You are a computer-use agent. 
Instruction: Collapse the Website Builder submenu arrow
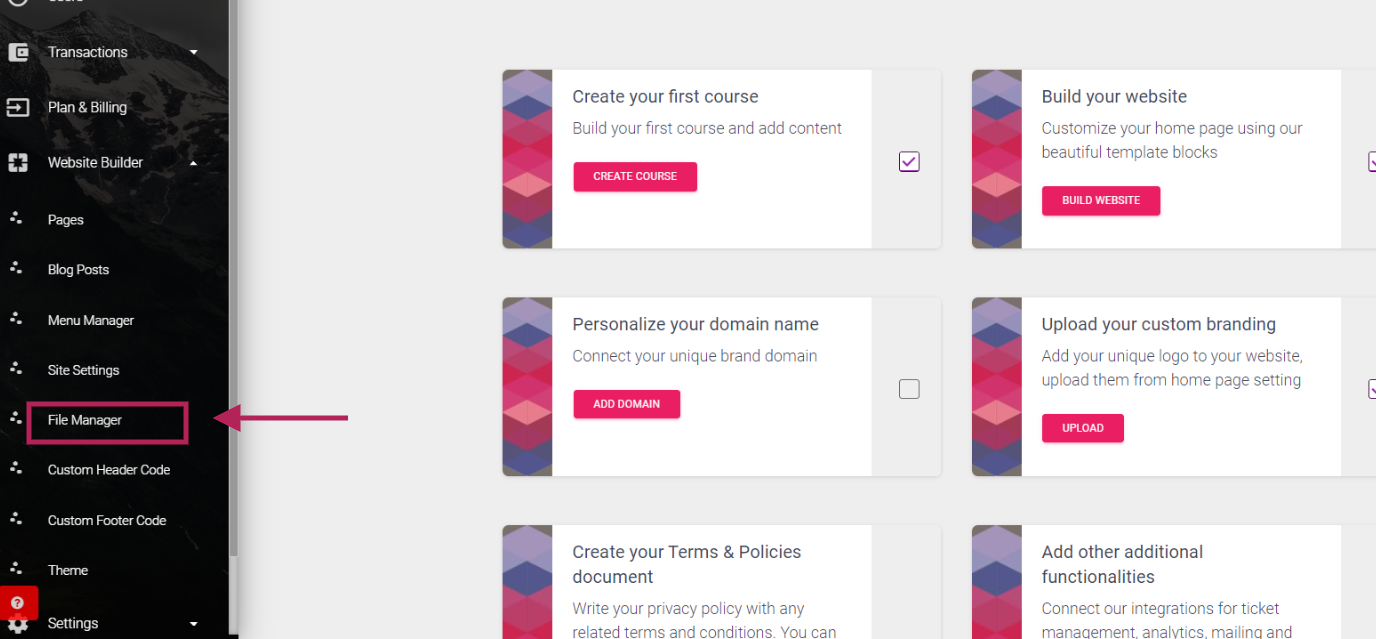click(x=194, y=162)
